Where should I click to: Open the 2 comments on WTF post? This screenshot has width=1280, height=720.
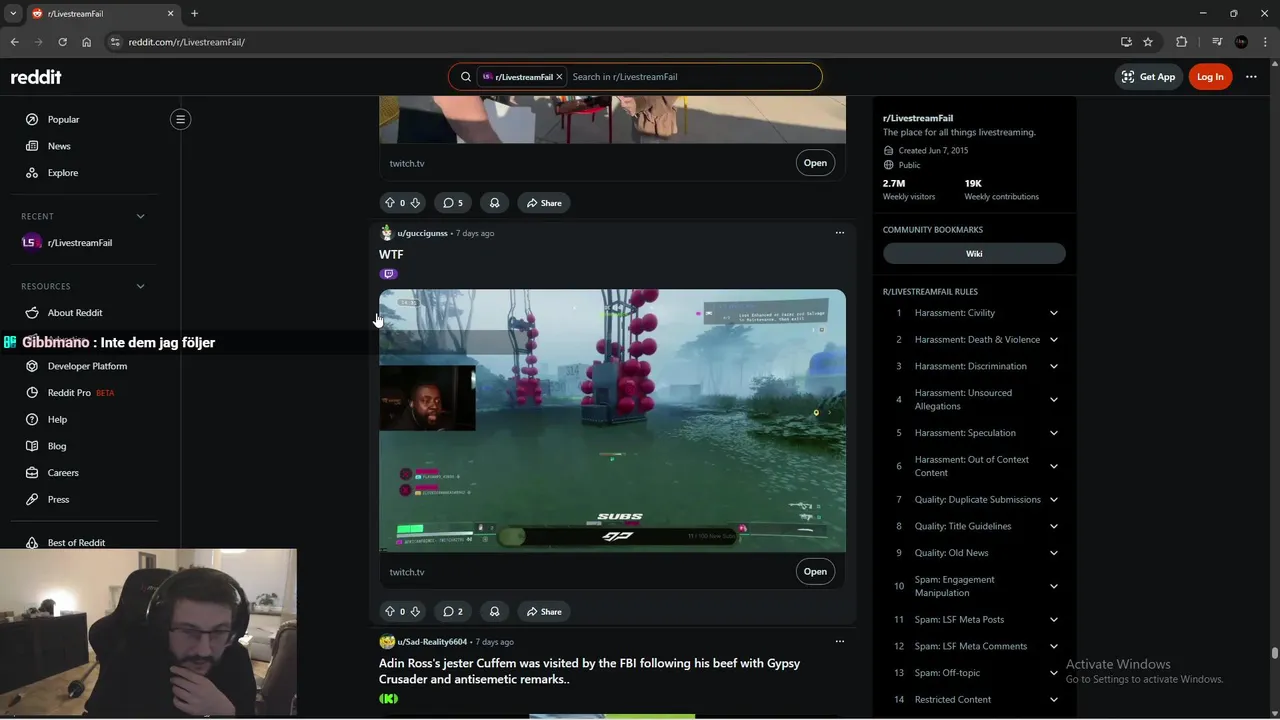click(453, 612)
